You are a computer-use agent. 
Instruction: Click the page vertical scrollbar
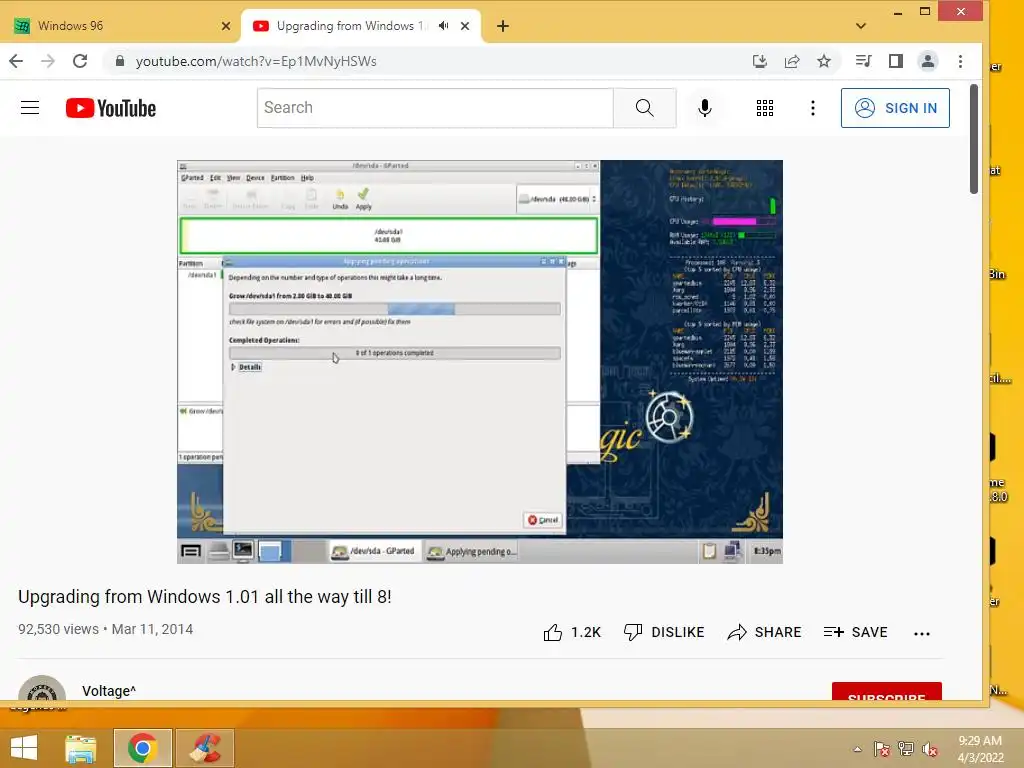(974, 138)
